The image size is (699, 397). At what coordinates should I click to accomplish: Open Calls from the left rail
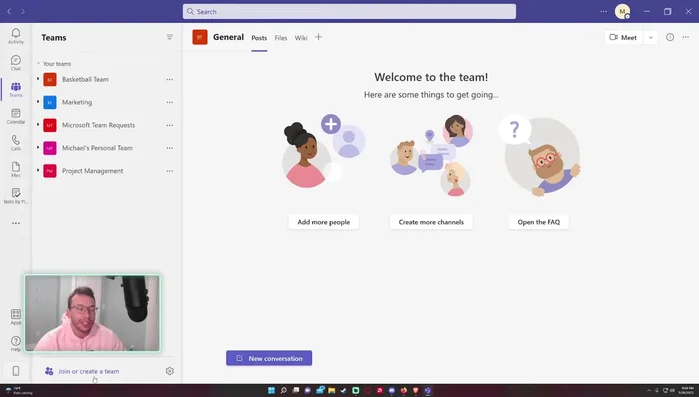coord(16,143)
